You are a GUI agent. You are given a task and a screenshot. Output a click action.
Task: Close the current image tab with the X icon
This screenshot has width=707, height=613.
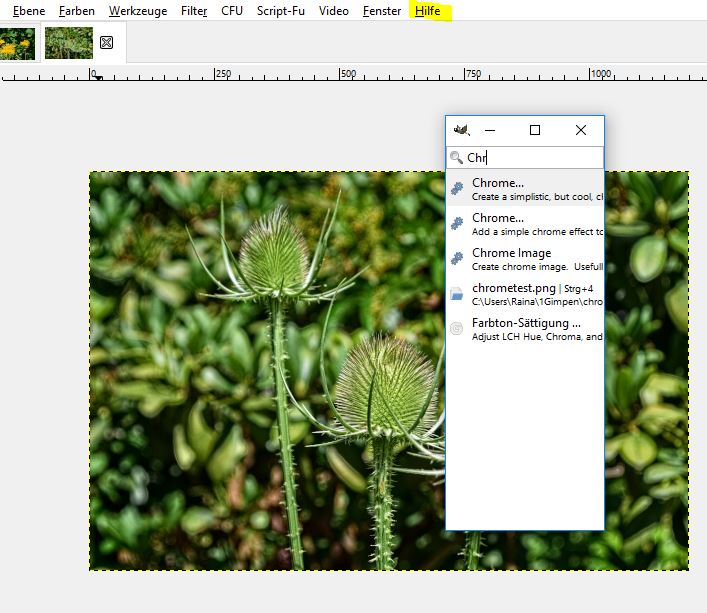coord(107,43)
